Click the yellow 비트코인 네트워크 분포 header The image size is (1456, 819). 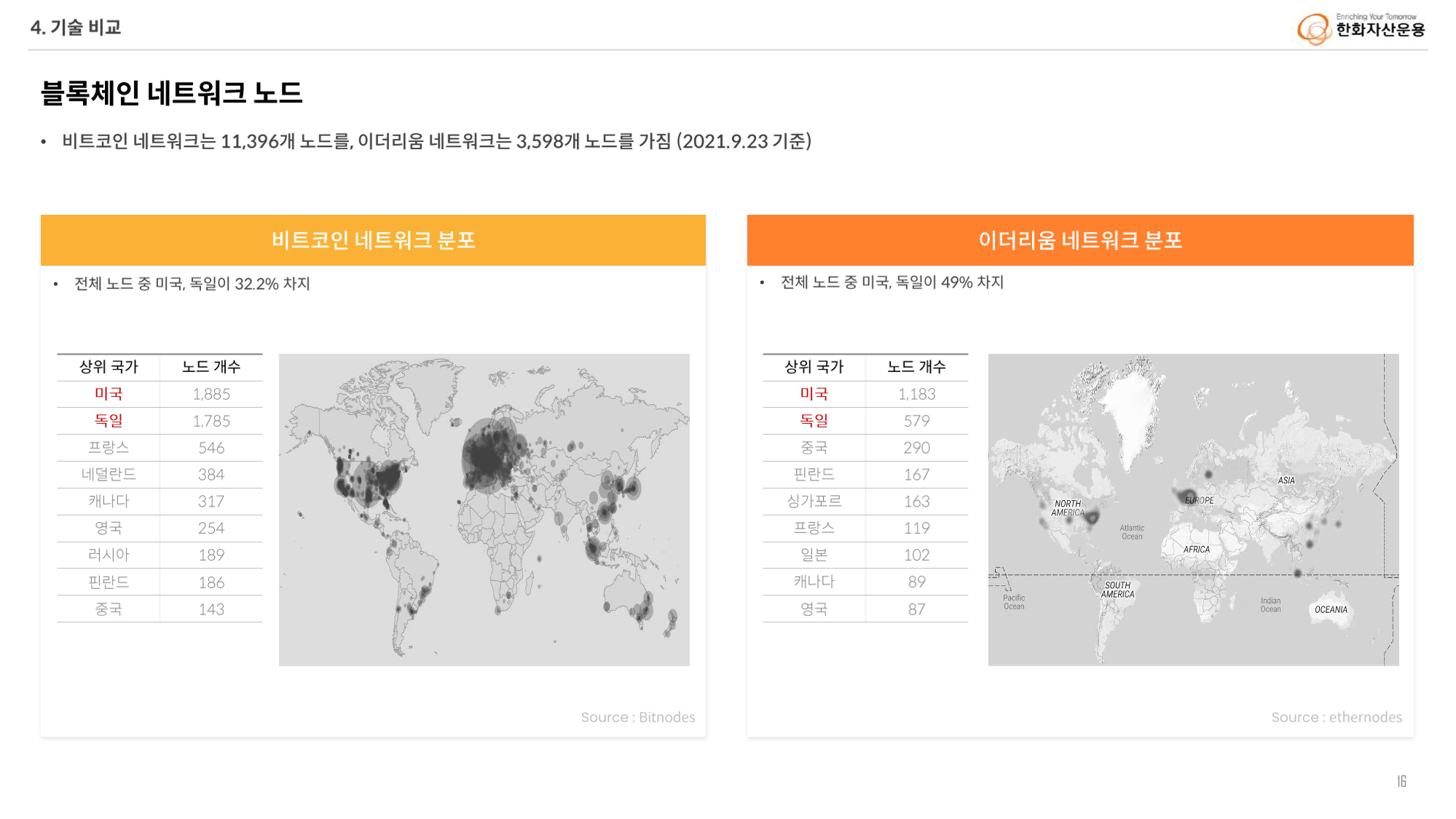(373, 240)
